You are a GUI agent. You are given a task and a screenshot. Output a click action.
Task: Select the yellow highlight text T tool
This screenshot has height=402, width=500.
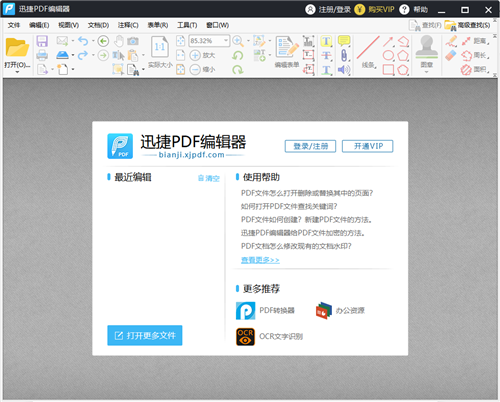pyautogui.click(x=326, y=41)
